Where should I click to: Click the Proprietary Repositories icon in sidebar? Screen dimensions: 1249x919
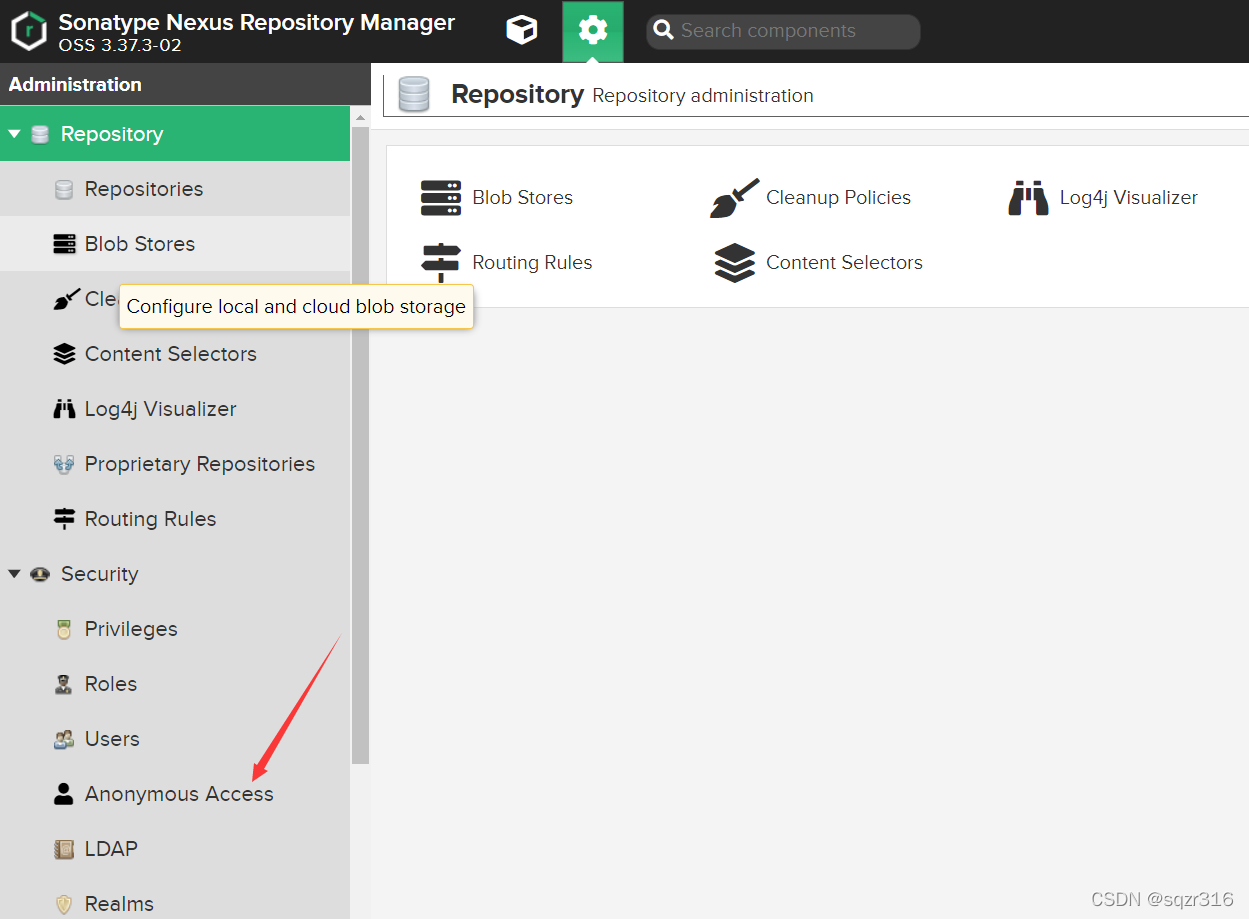pyautogui.click(x=64, y=464)
